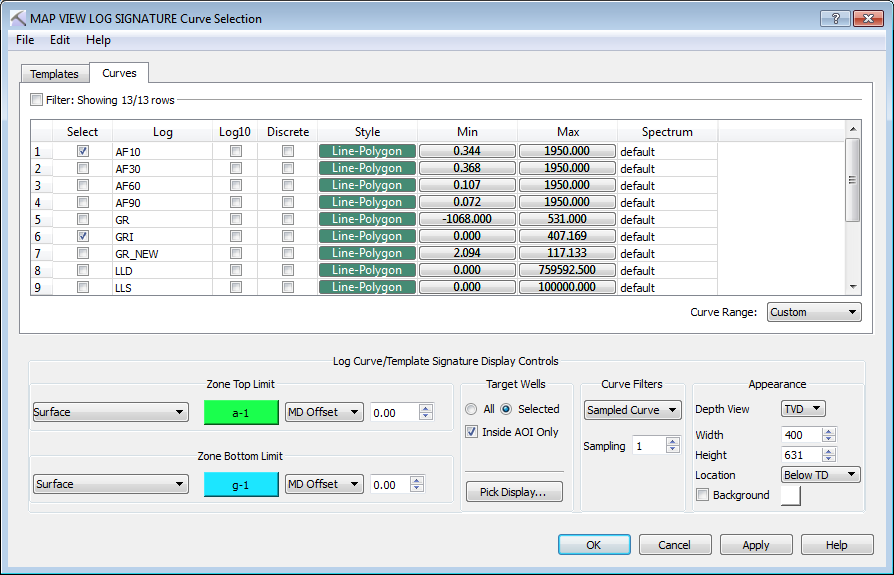Click the GR row Min value field

467,219
